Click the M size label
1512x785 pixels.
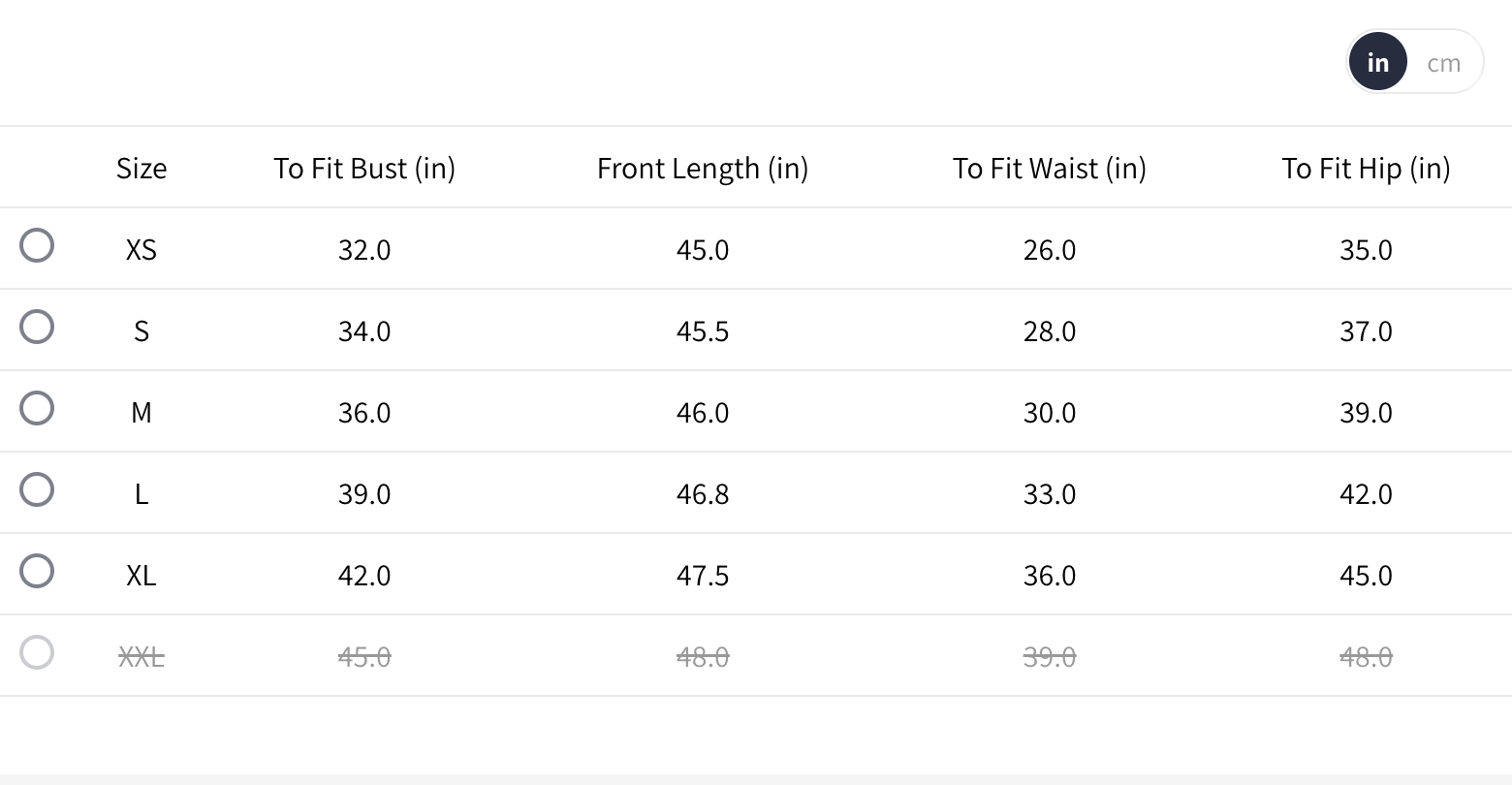pyautogui.click(x=142, y=413)
